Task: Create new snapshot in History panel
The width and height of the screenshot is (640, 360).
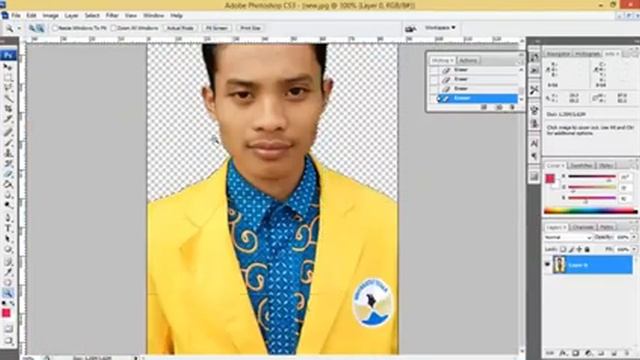Action: click(x=499, y=107)
